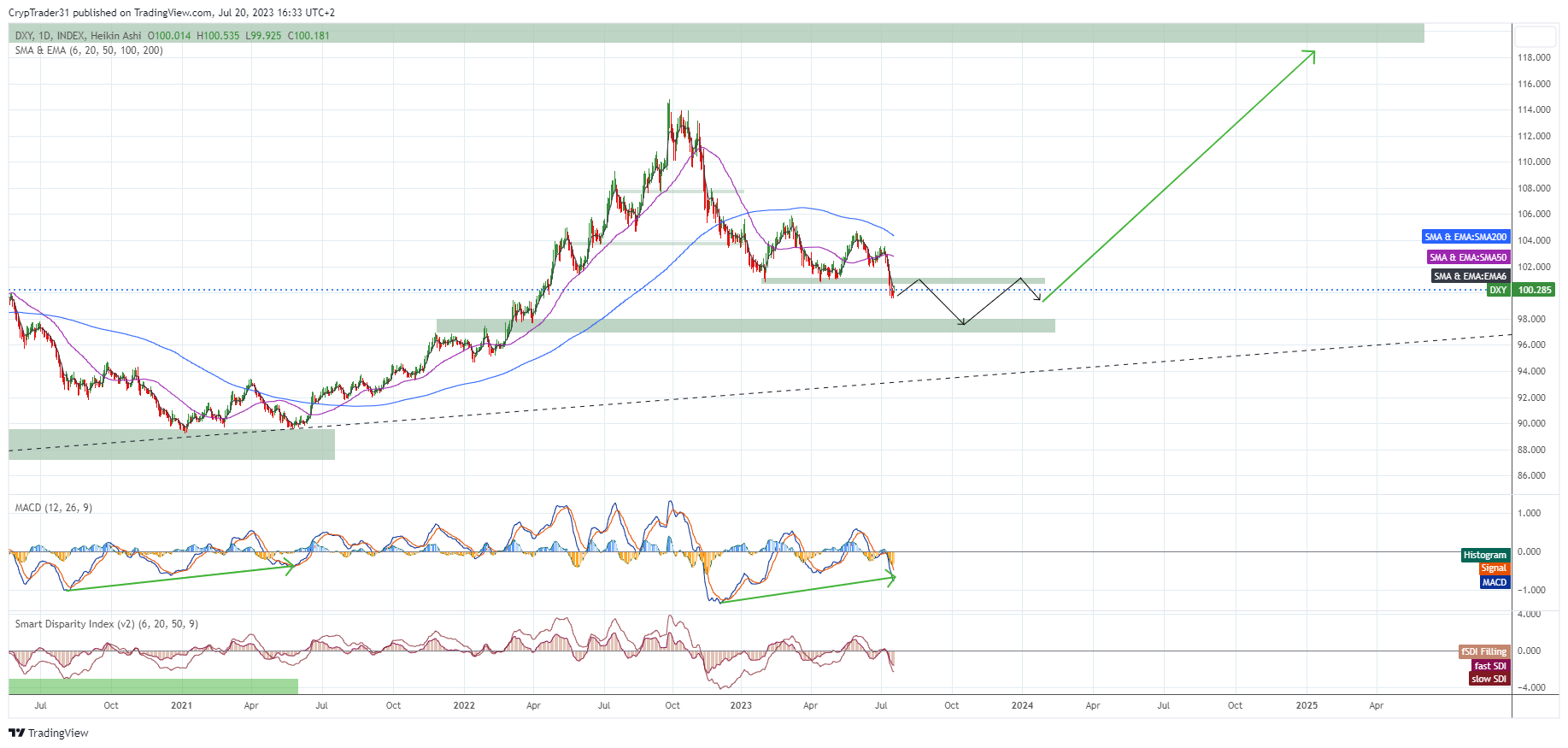Click the 2021 label on time axis
The height and width of the screenshot is (748, 1568).
[x=181, y=705]
